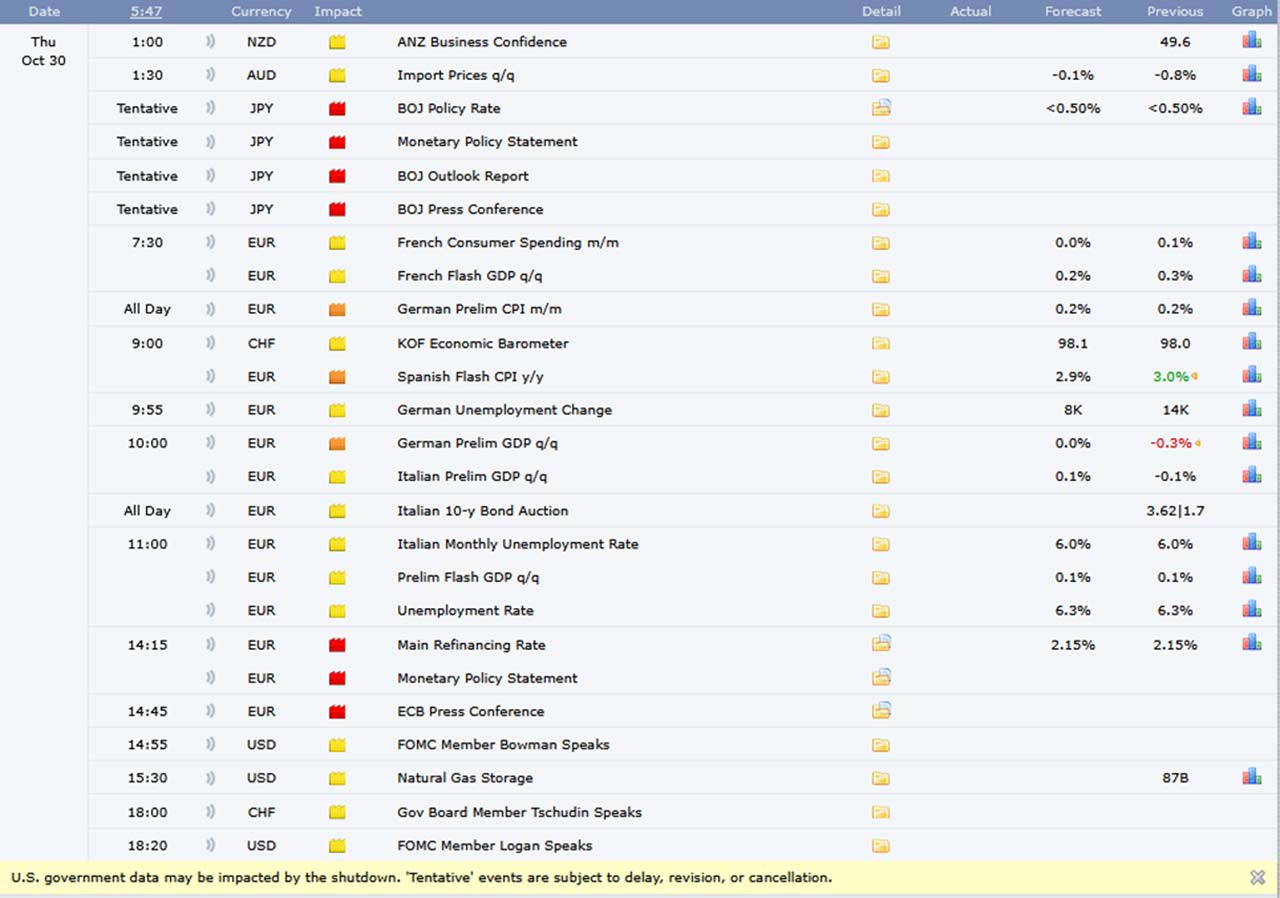Image resolution: width=1280 pixels, height=898 pixels.
Task: Open the BOJ Outlook Report event
Action: coord(462,176)
